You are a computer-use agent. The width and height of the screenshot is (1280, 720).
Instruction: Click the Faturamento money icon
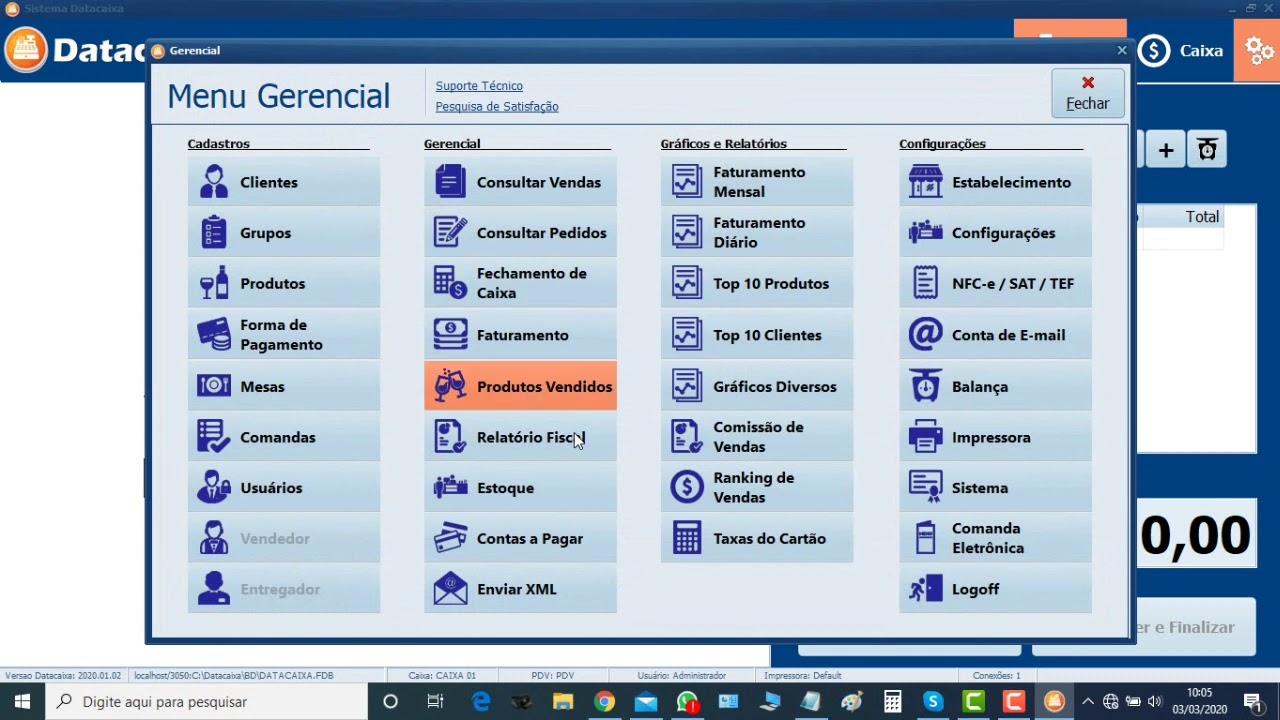click(x=450, y=335)
